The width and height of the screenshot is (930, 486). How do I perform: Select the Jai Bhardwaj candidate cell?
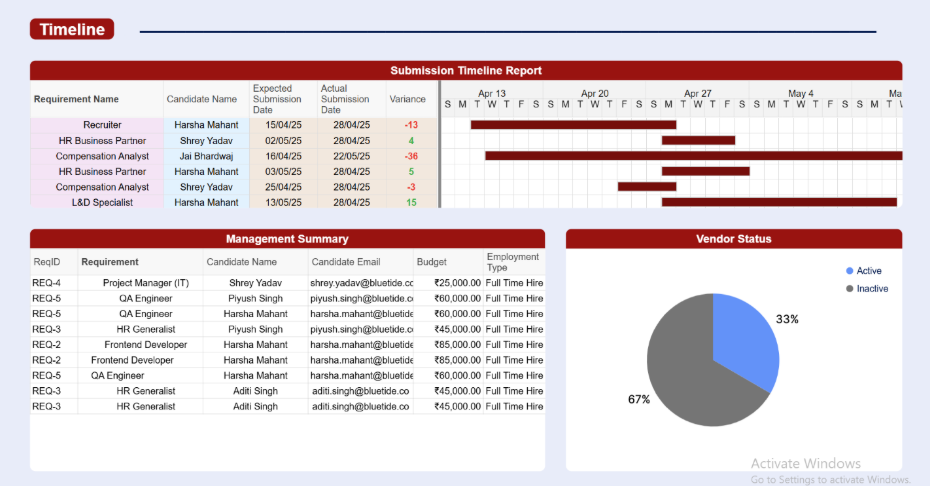206,156
